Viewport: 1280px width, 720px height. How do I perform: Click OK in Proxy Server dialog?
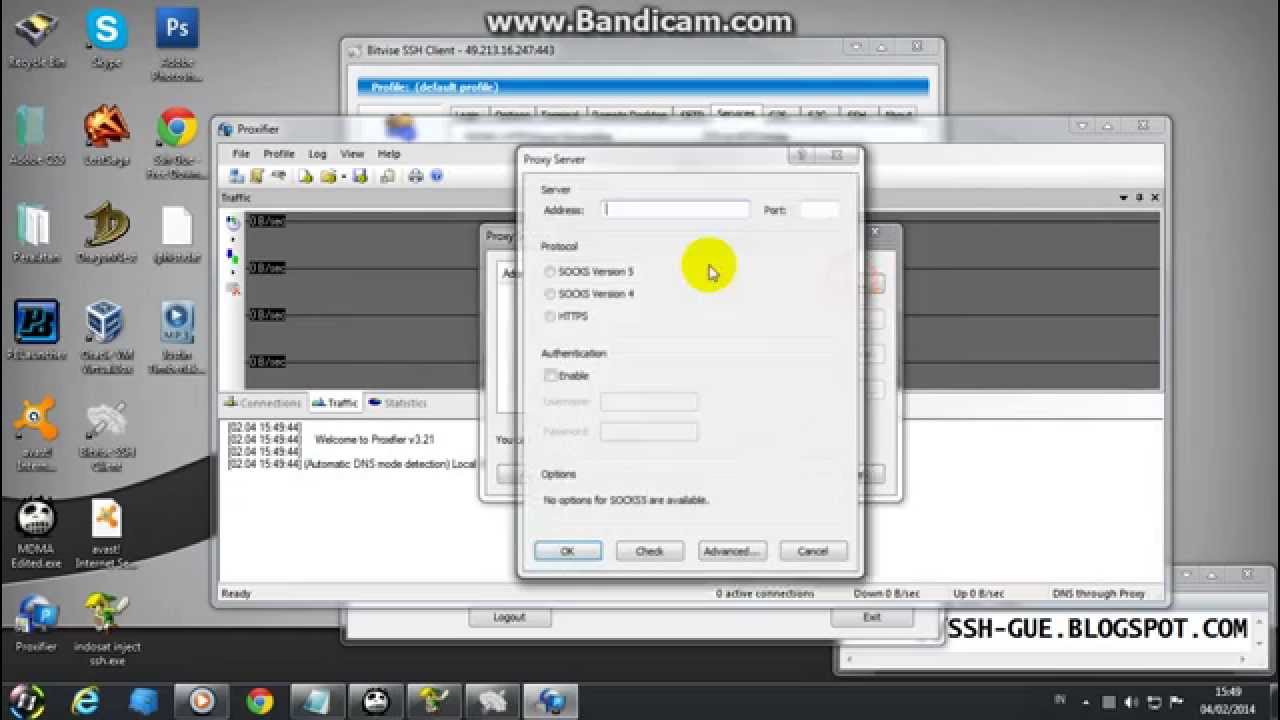[x=568, y=551]
